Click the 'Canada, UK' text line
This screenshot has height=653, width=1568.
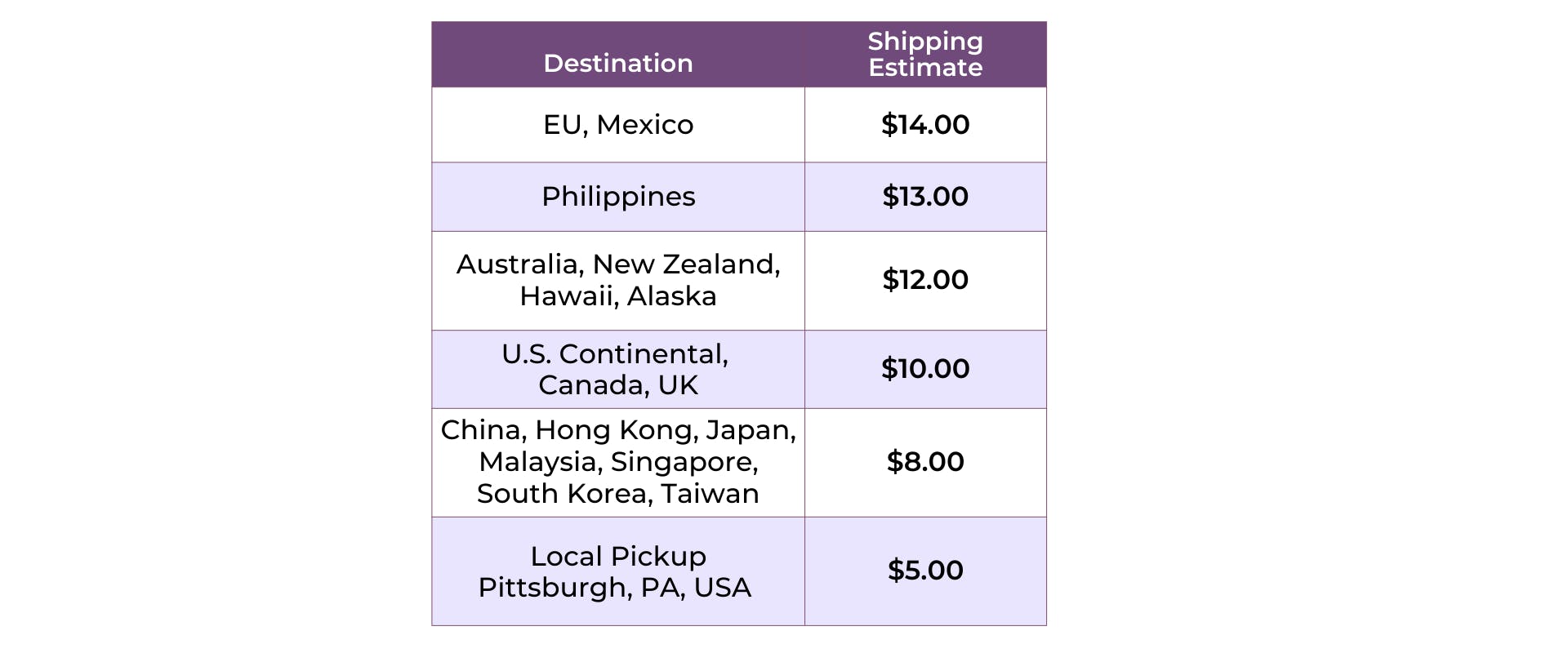618,385
